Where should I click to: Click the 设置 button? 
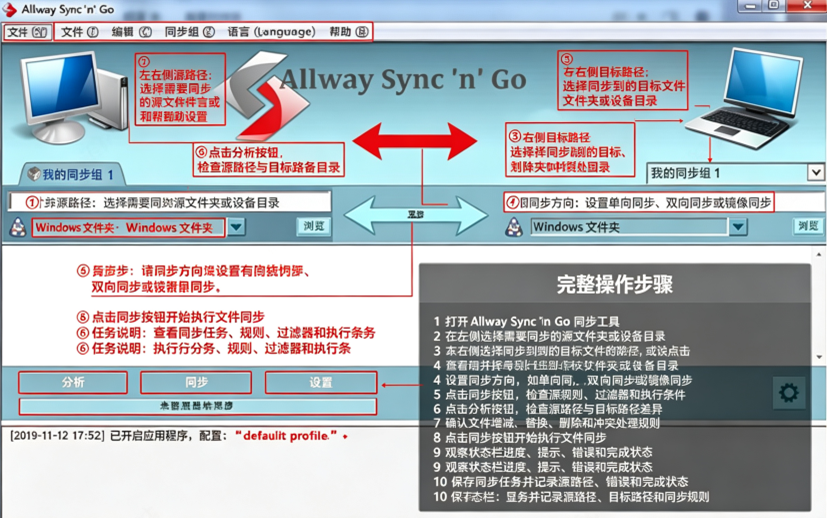(321, 382)
